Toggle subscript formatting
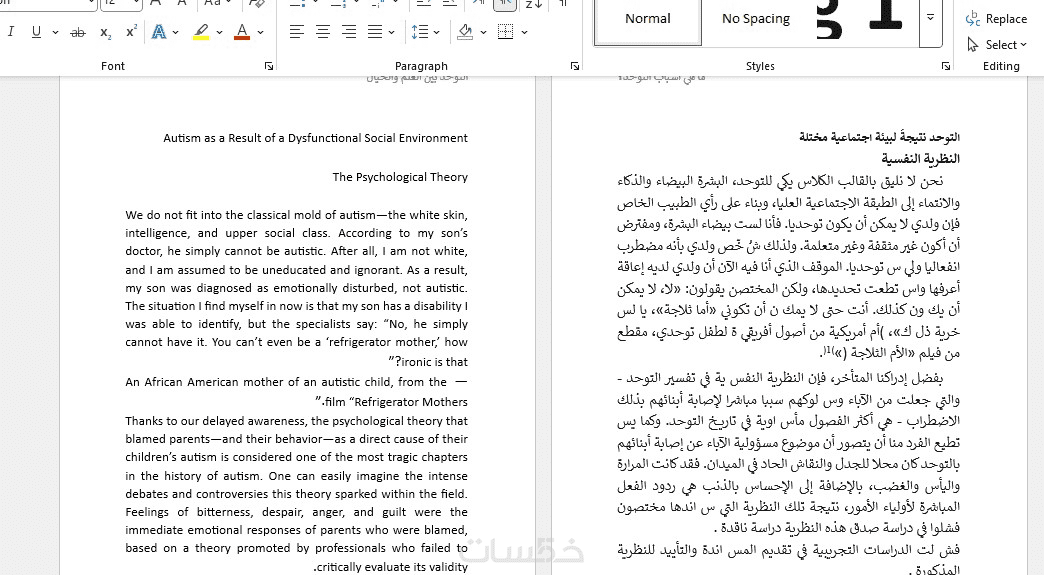 coord(105,31)
